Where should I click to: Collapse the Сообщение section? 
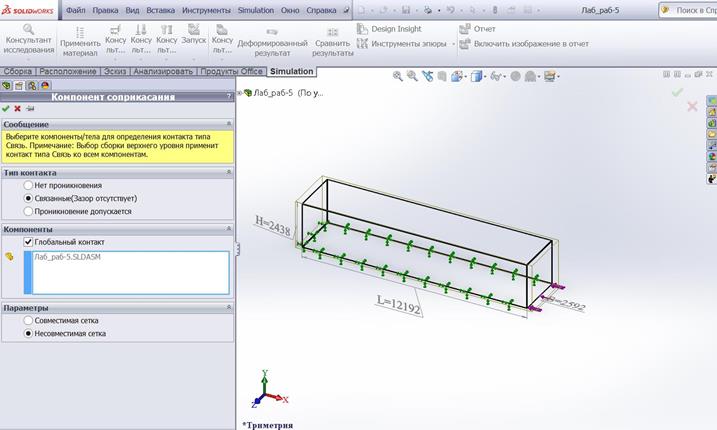(x=228, y=124)
